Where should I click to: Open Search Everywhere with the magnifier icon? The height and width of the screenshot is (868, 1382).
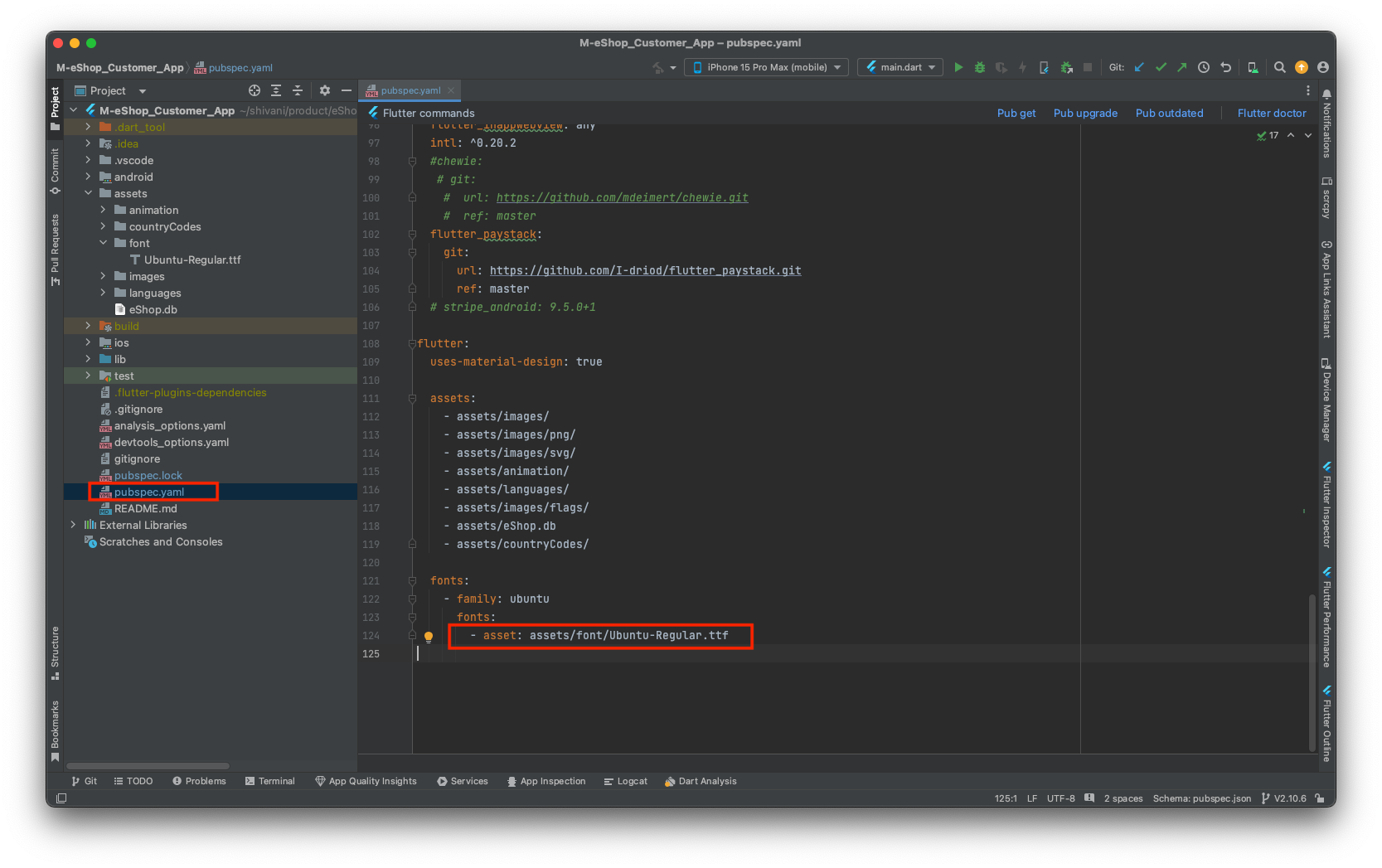click(1280, 67)
